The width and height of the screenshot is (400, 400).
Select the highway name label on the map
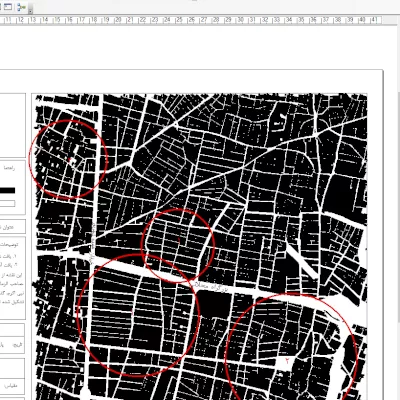tap(211, 287)
